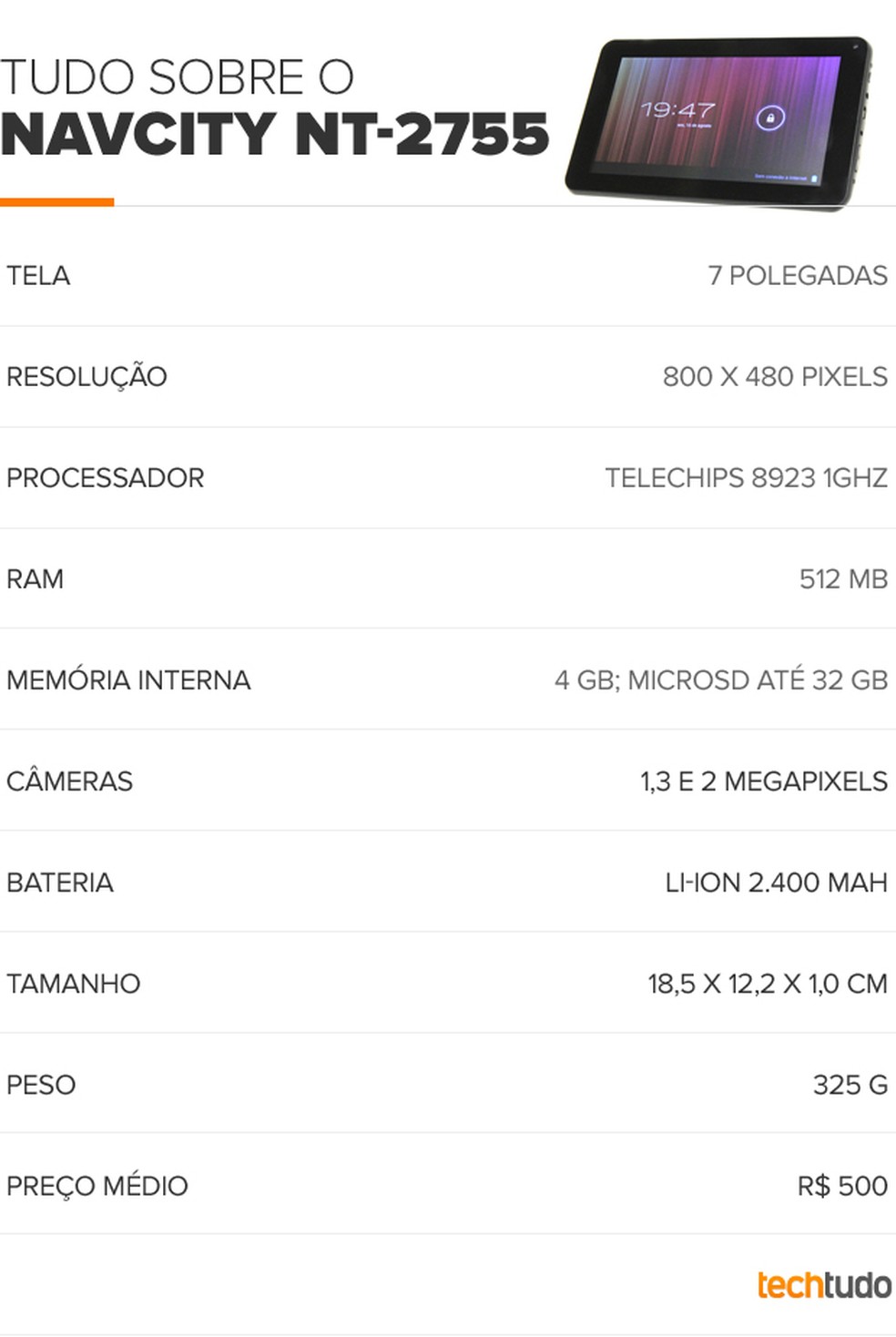Click the R$ 500 price value
Screen dimensions: 896x1337
842,1186
